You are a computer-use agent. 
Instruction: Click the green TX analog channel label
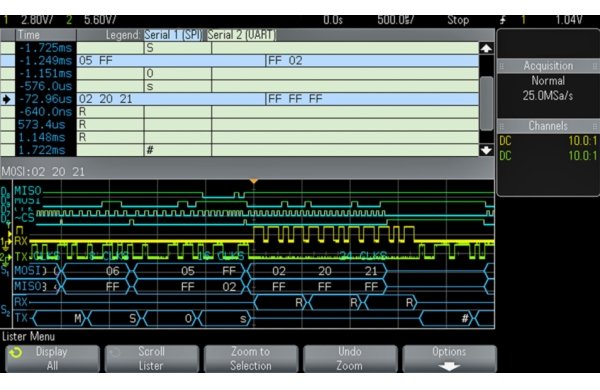(x=21, y=256)
